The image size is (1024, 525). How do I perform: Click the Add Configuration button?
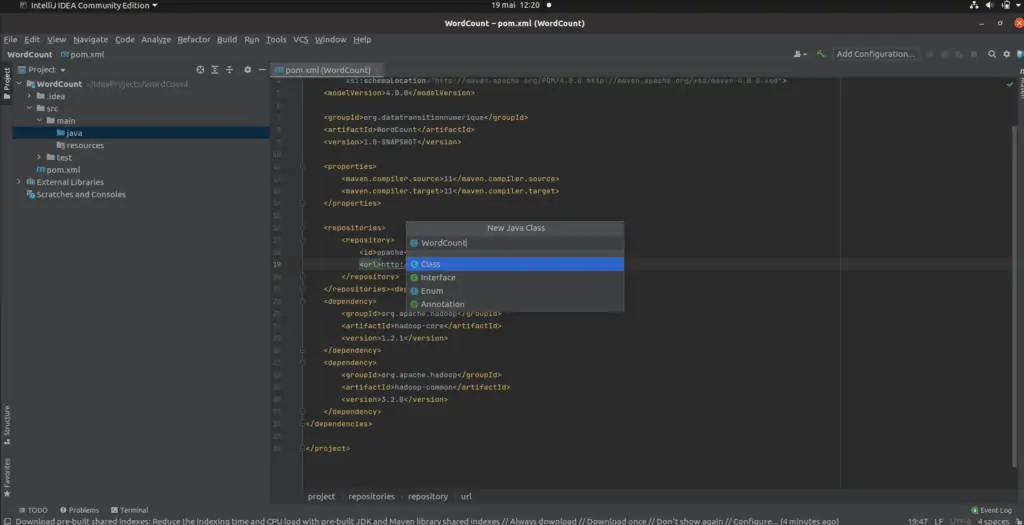point(875,54)
